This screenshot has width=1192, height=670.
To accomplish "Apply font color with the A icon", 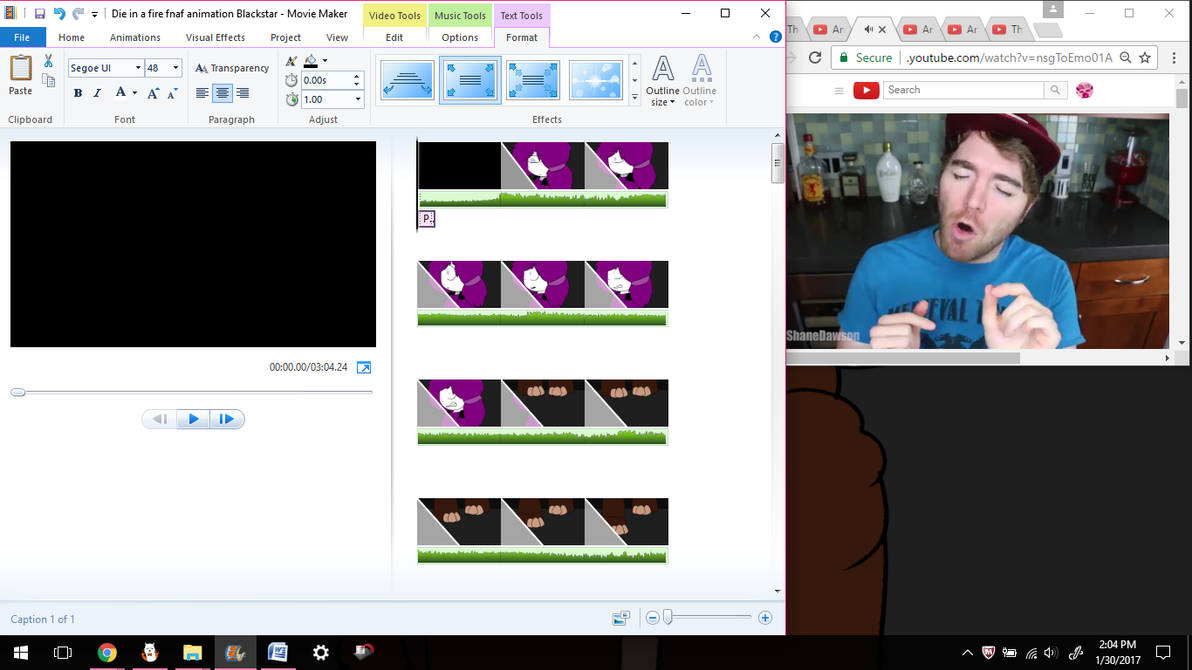I will pyautogui.click(x=120, y=93).
